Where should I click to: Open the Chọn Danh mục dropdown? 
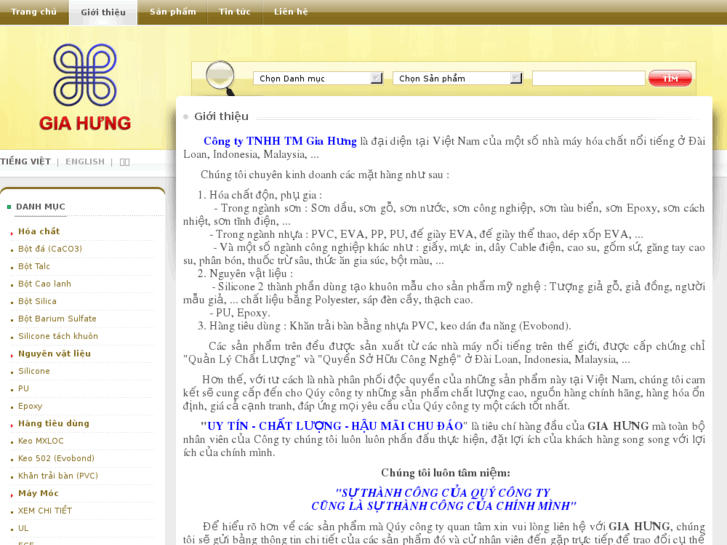pyautogui.click(x=317, y=78)
